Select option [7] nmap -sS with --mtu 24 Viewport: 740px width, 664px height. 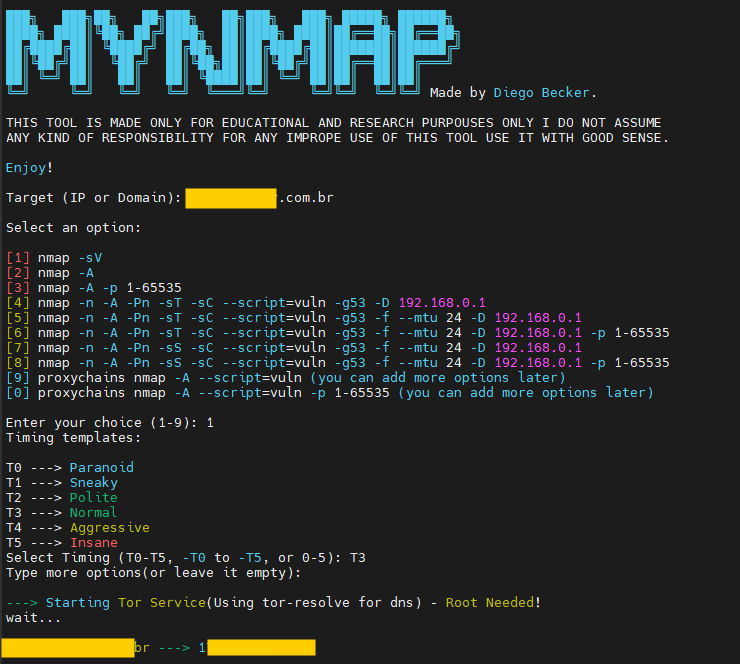[x=294, y=348]
